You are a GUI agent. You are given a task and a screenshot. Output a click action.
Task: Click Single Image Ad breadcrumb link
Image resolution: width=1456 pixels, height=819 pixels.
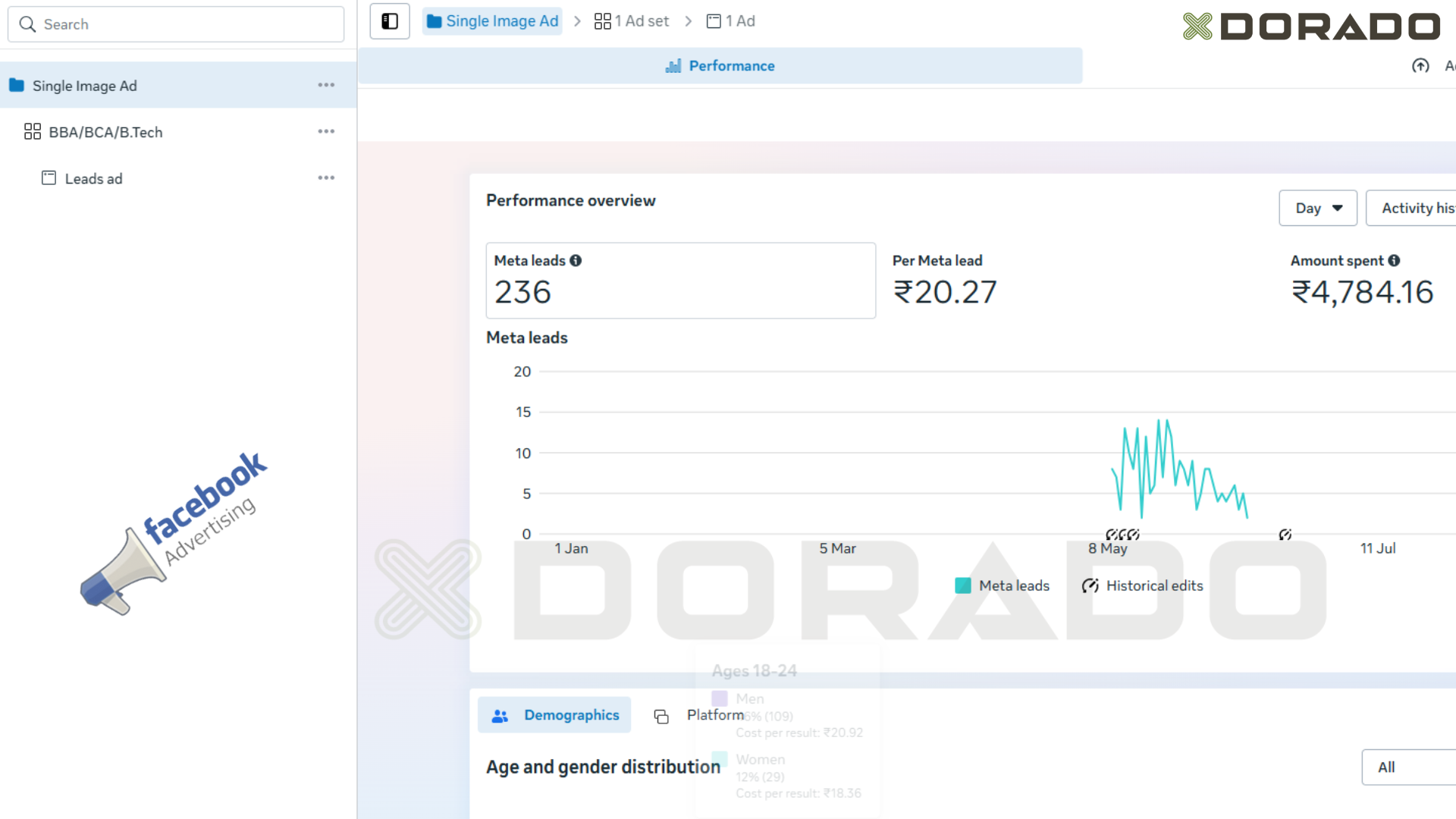(492, 21)
